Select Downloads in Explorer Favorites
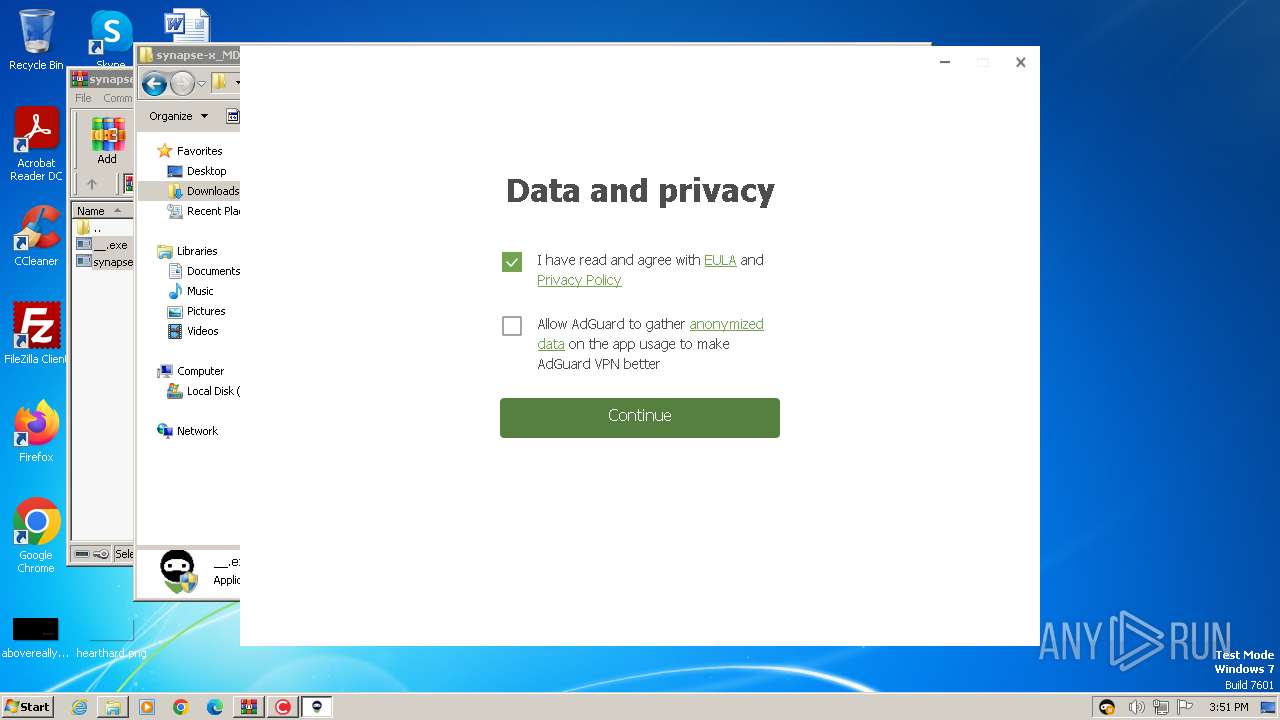 point(204,191)
